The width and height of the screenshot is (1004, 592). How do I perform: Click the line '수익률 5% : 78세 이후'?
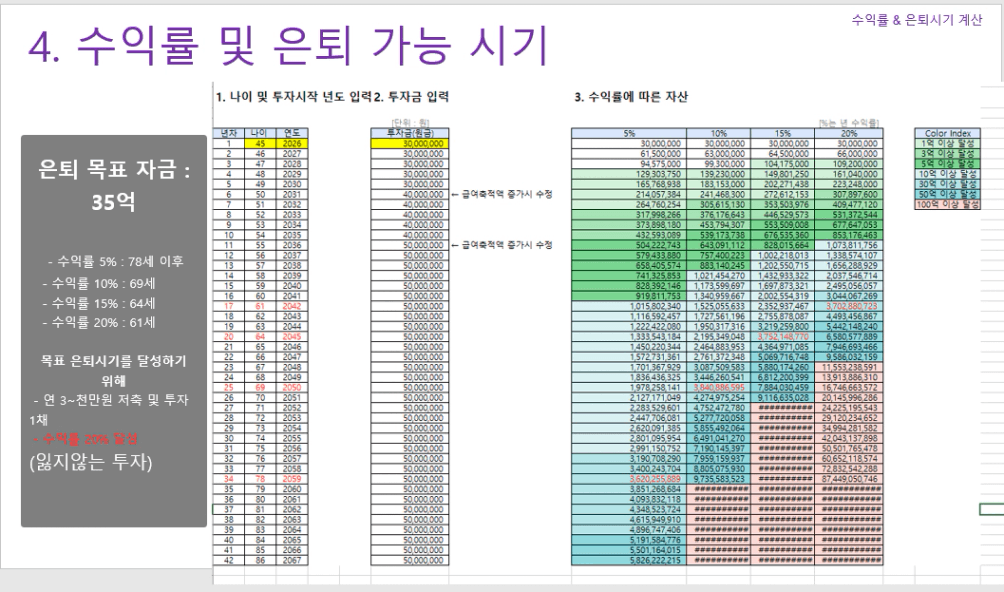click(116, 261)
